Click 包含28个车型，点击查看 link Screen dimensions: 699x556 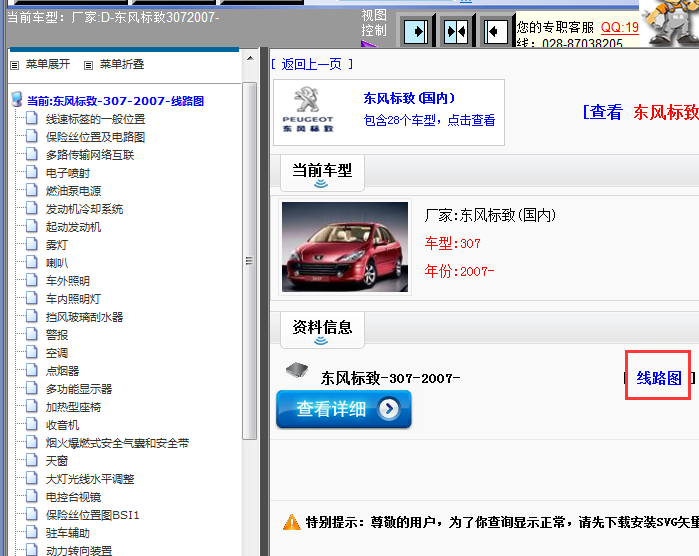point(429,120)
